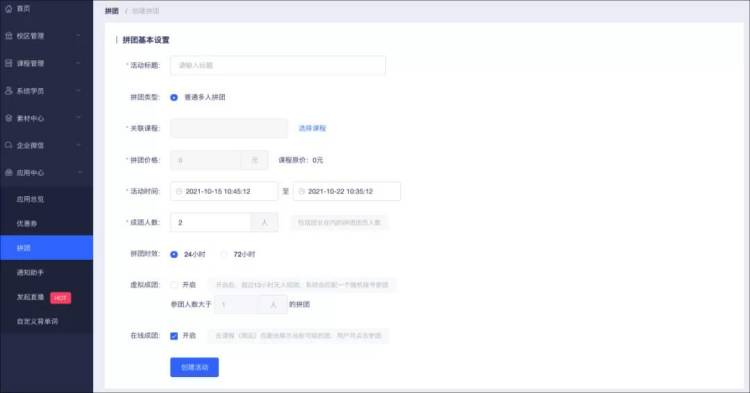Image resolution: width=750 pixels, height=393 pixels.
Task: Click the 关联课程 input field
Action: (x=229, y=128)
